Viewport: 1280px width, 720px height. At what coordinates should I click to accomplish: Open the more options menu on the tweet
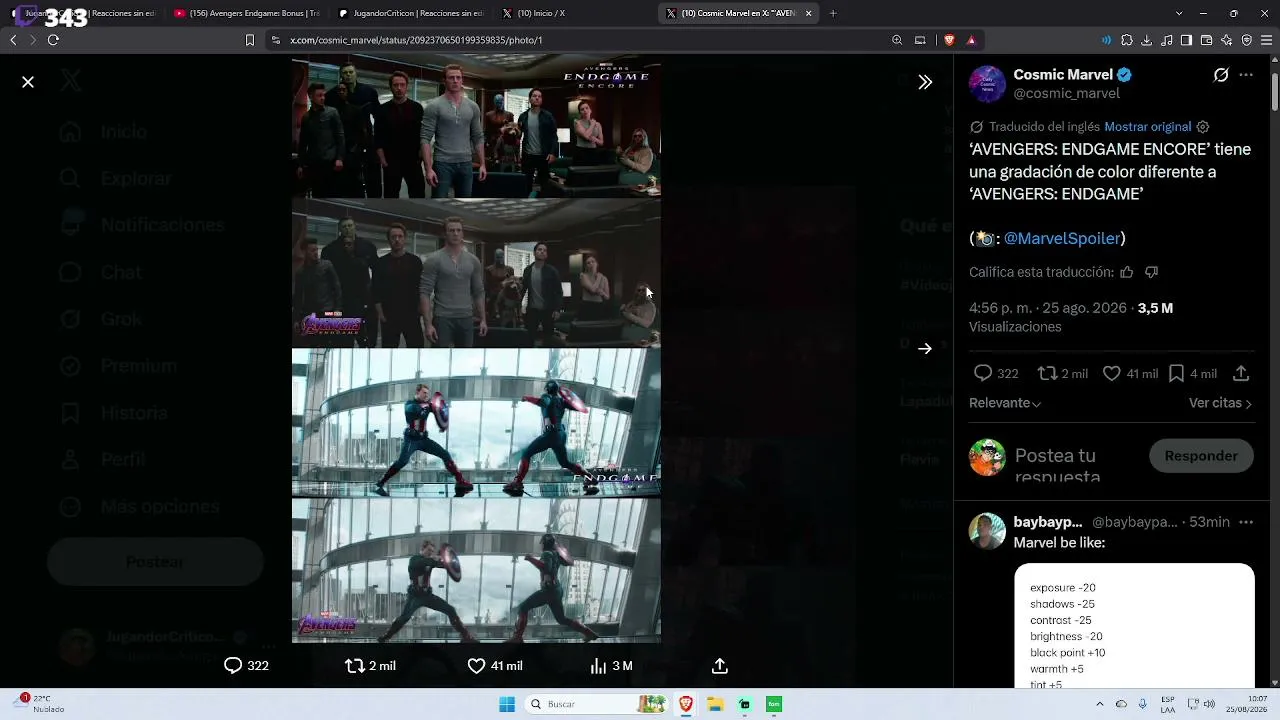click(1246, 75)
